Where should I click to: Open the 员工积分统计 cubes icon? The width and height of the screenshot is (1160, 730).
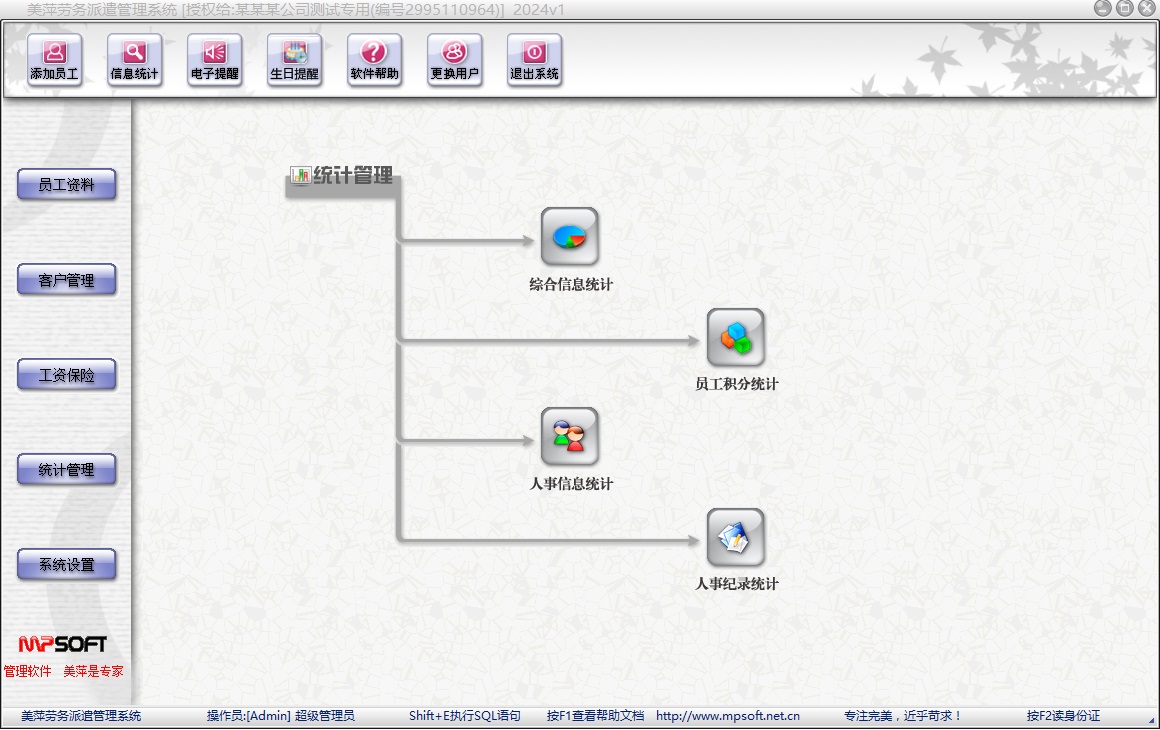click(x=736, y=337)
